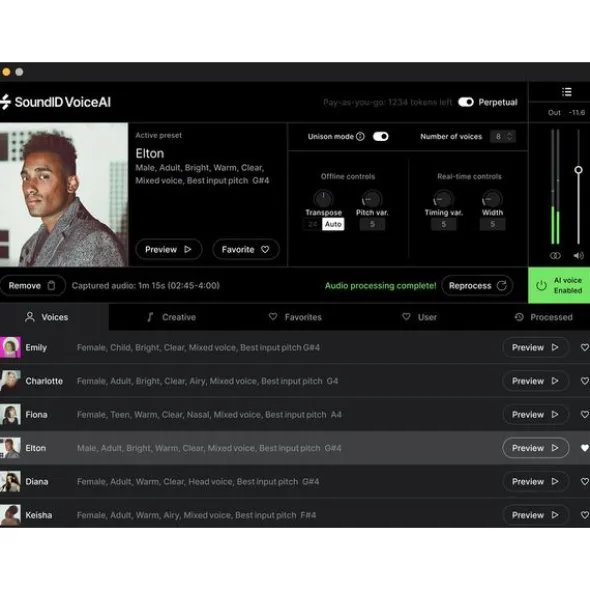Click the Pitch var. knob
The height and width of the screenshot is (591, 590).
(x=372, y=199)
